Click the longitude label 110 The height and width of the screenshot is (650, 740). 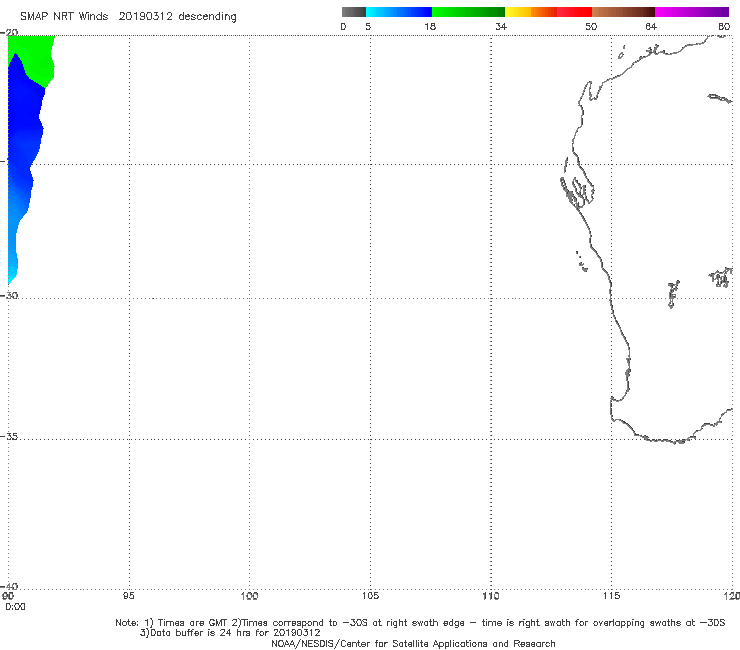point(491,596)
